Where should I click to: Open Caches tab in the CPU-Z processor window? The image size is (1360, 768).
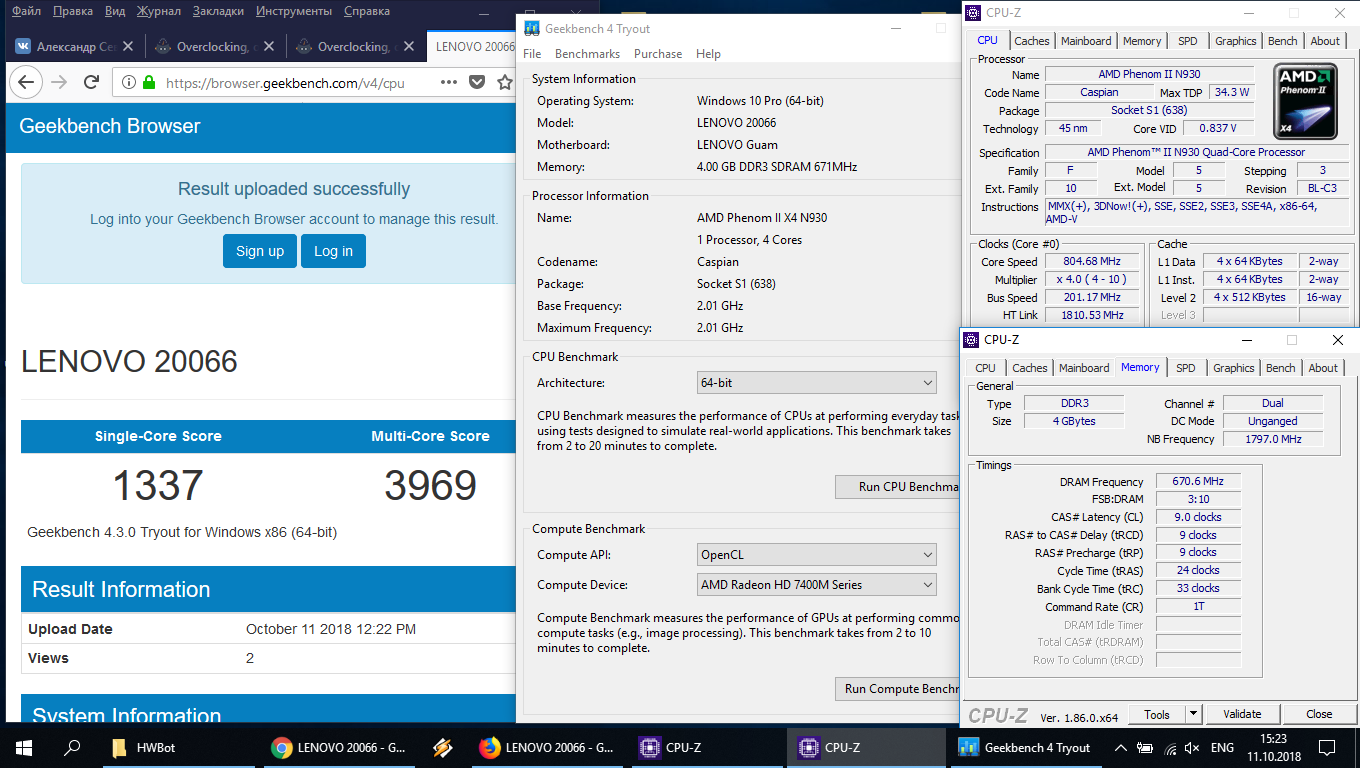[x=1032, y=41]
